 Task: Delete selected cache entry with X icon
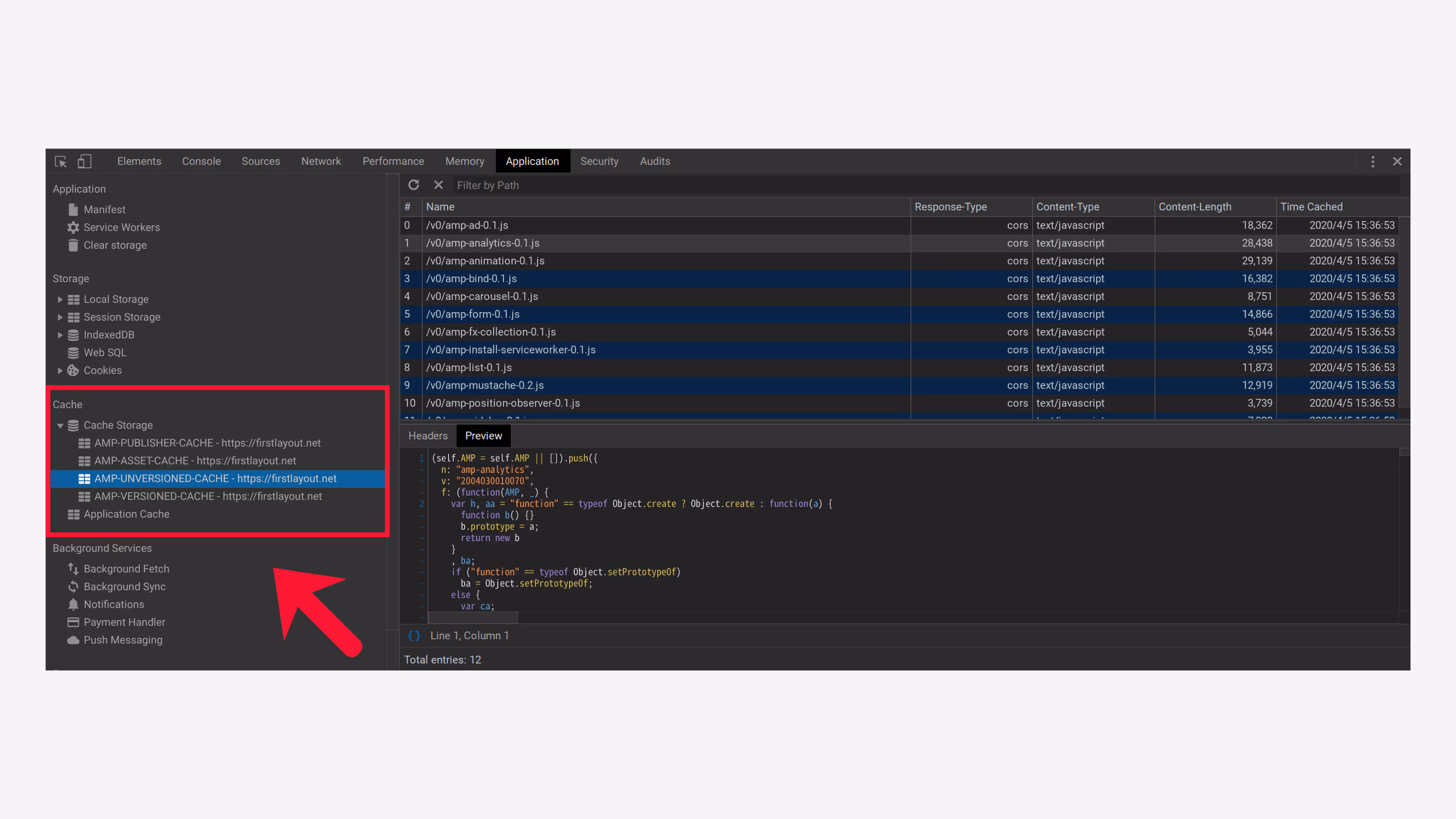pos(439,185)
